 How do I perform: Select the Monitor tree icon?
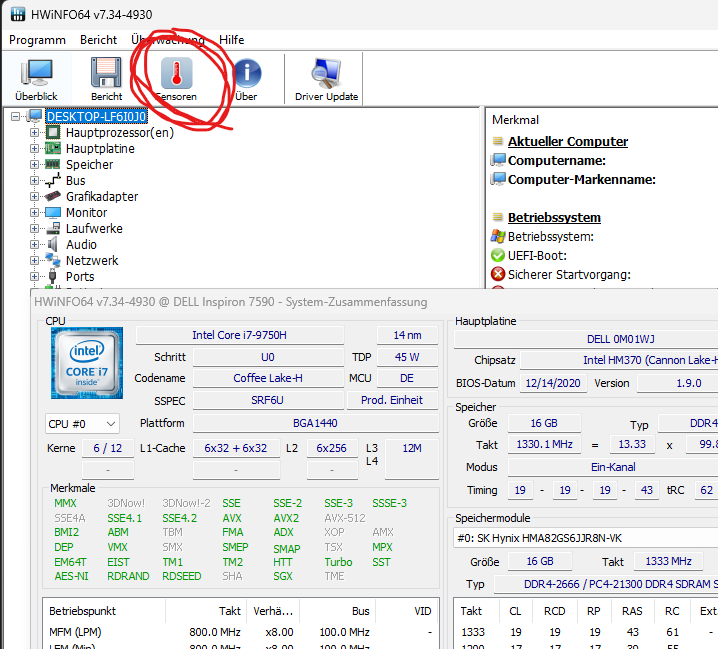coord(53,213)
